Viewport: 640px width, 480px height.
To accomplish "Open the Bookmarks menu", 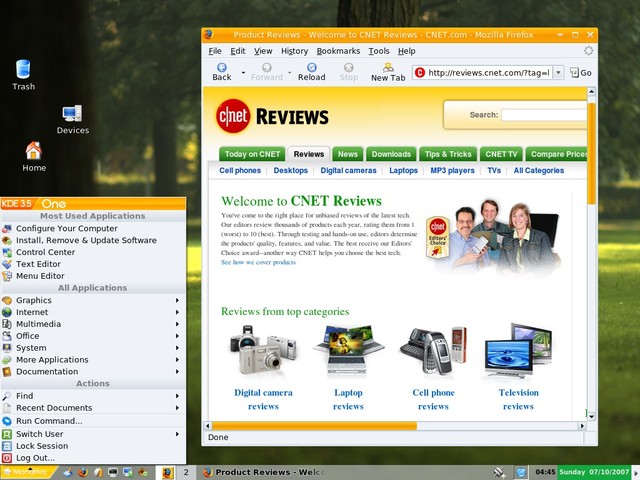I will pos(338,51).
